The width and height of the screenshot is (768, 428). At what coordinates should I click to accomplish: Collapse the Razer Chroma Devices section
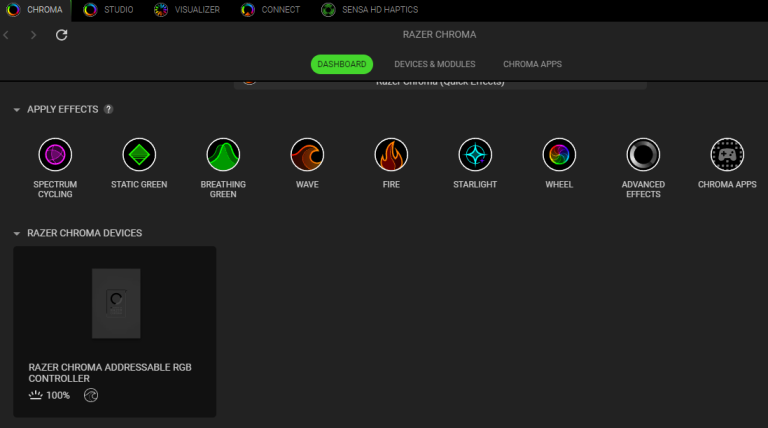point(17,233)
